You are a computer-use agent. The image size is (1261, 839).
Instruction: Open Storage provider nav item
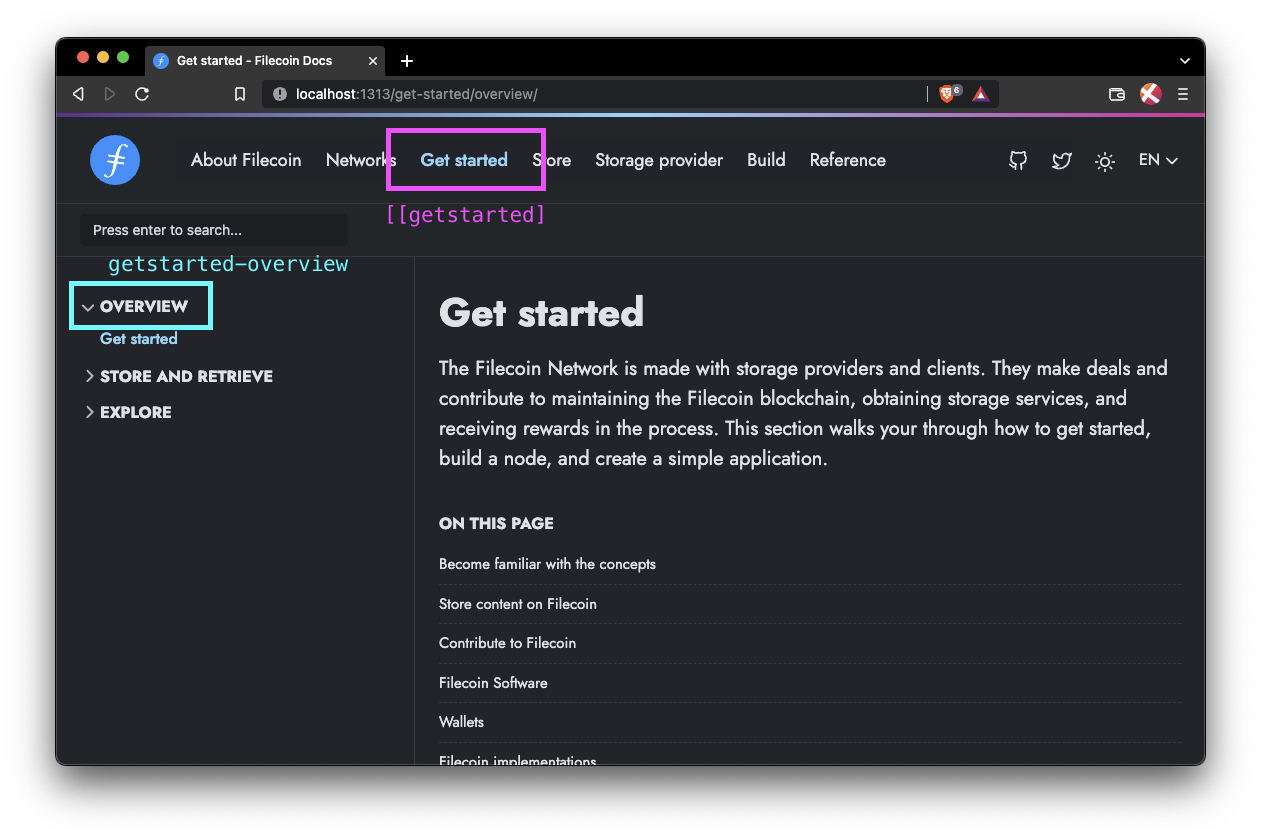[659, 160]
